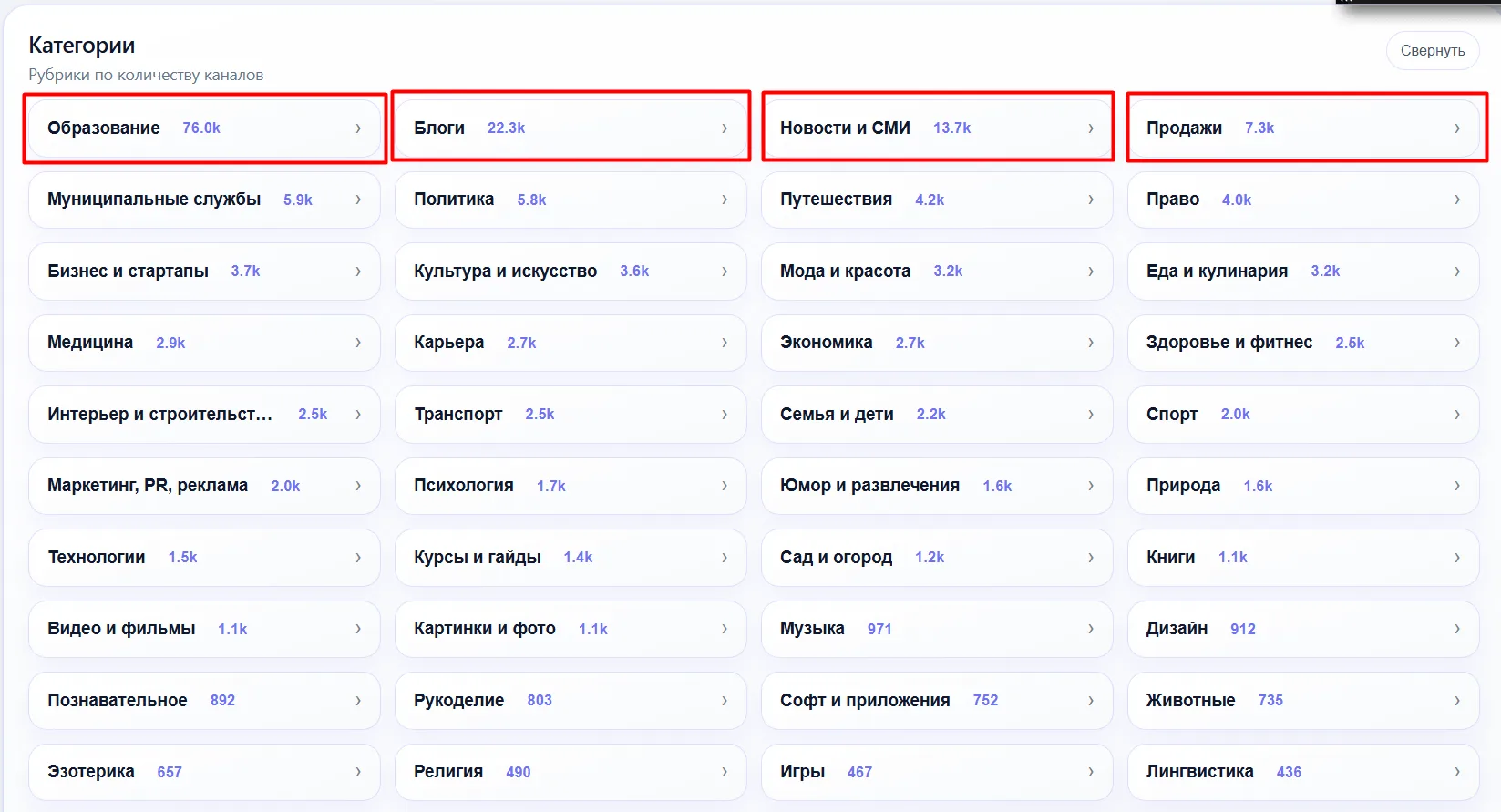
Task: Go to the Книги category
Action: 1303,558
